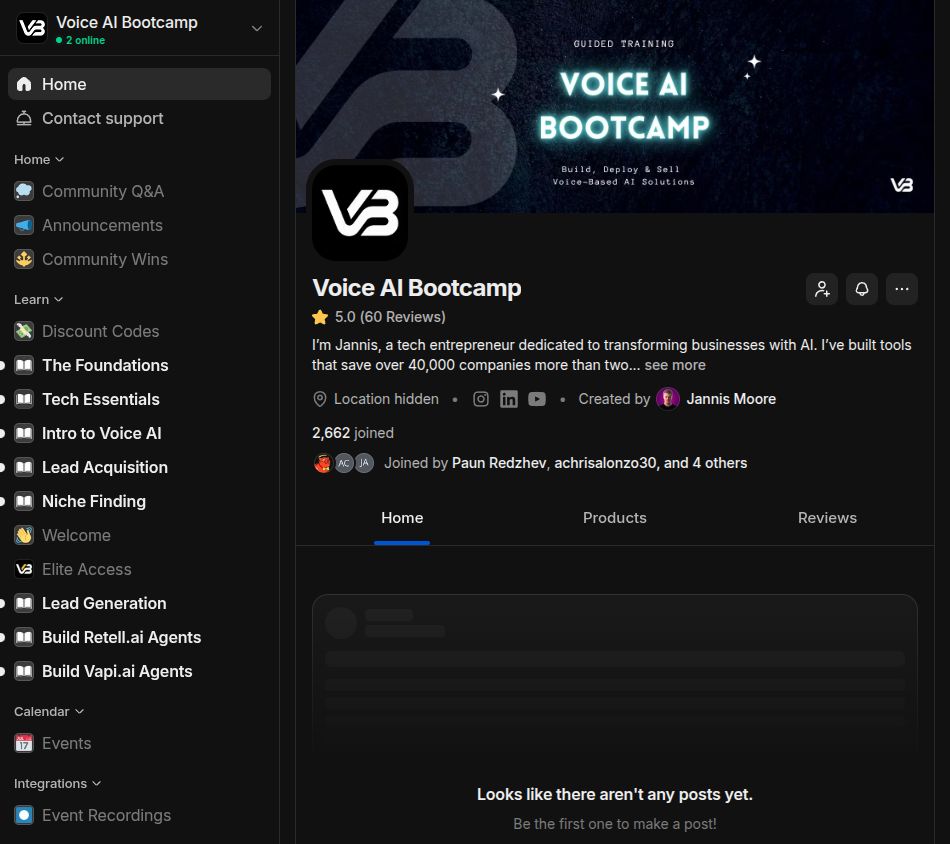The height and width of the screenshot is (844, 950).
Task: Click the Events calendar icon
Action: pyautogui.click(x=24, y=743)
